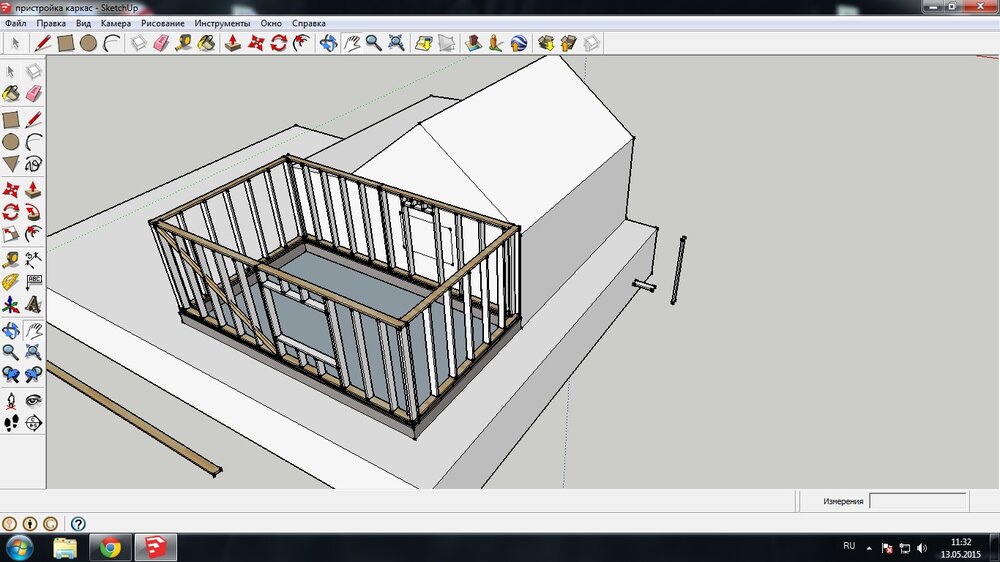Open the Instructor help question-mark icon

78,523
